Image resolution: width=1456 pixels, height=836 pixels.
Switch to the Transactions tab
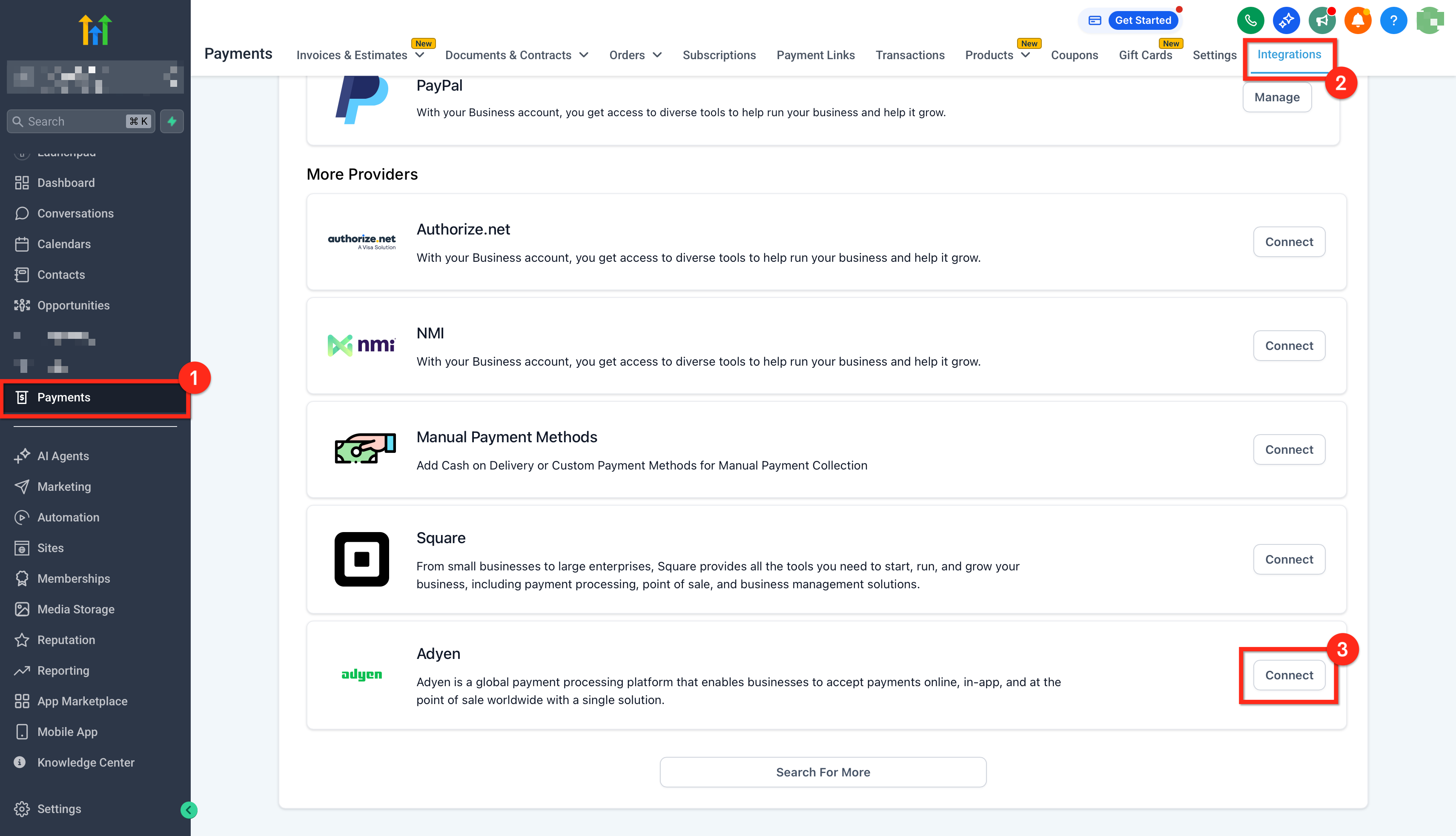[x=909, y=55]
